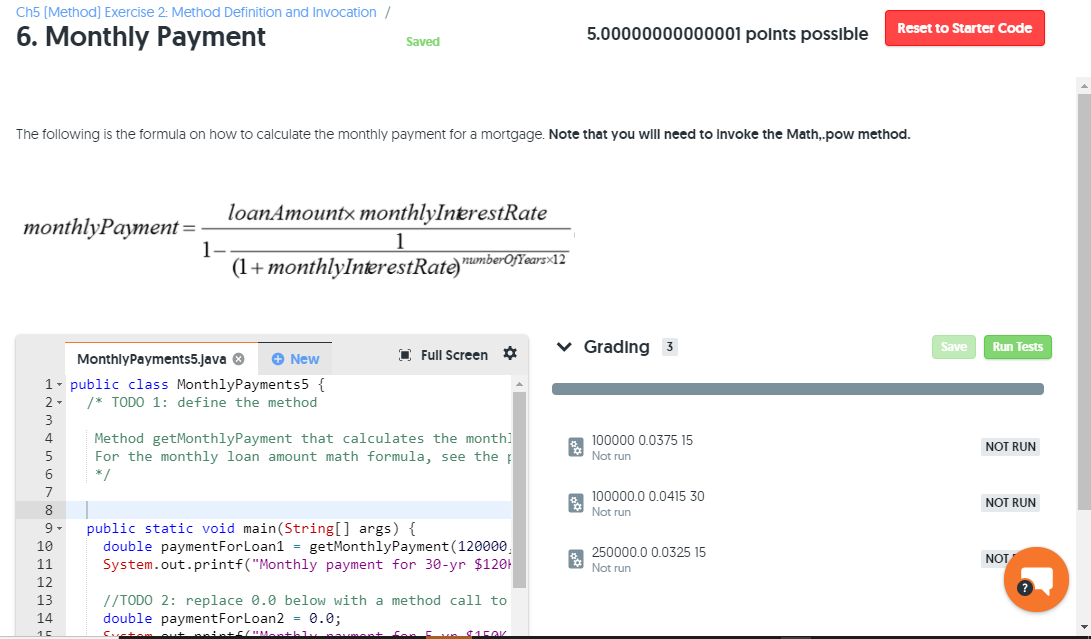This screenshot has height=639, width=1091.
Task: Open a New file tab
Action: [295, 359]
